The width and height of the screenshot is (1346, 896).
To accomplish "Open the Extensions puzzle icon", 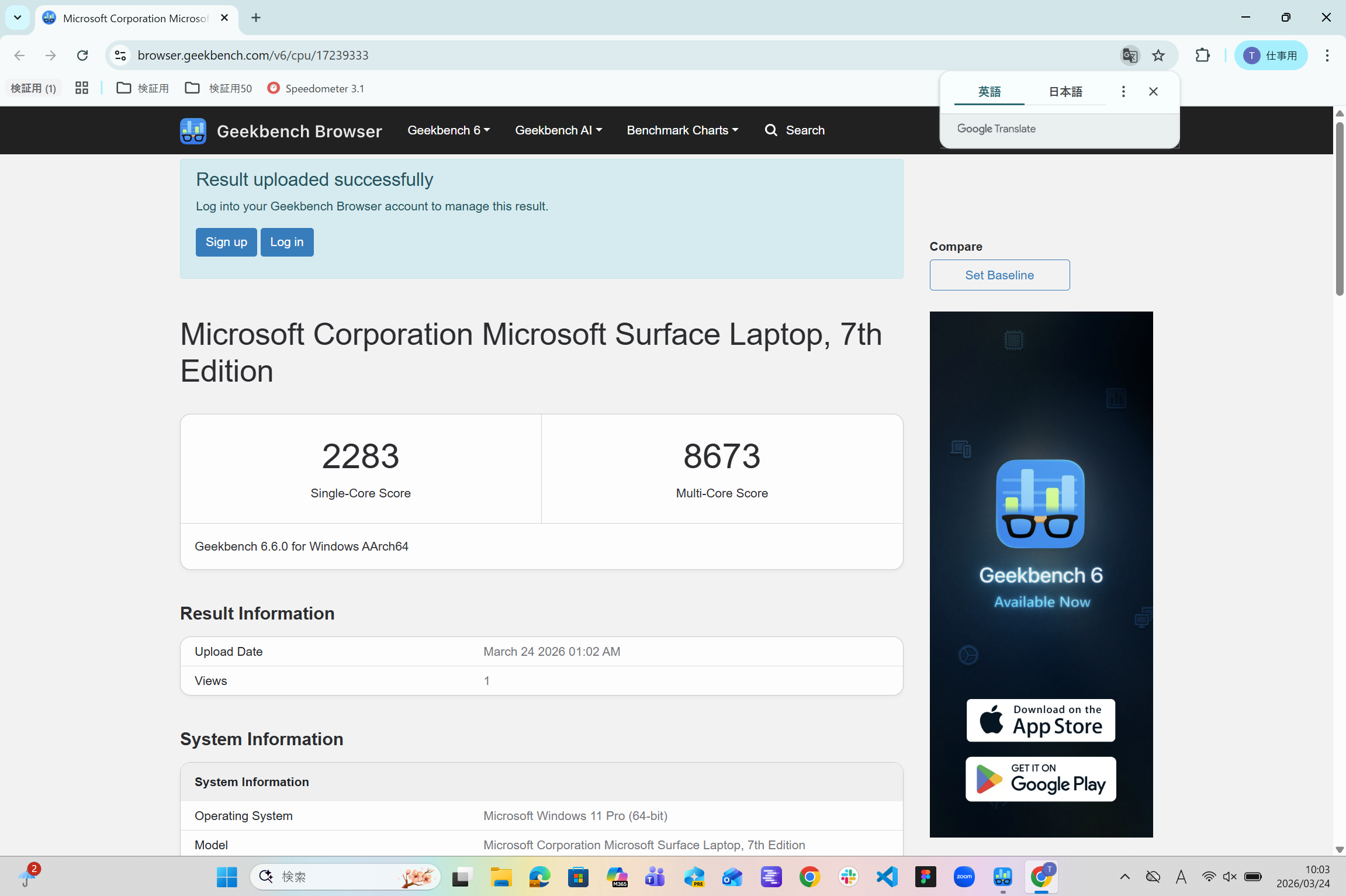I will [1202, 56].
